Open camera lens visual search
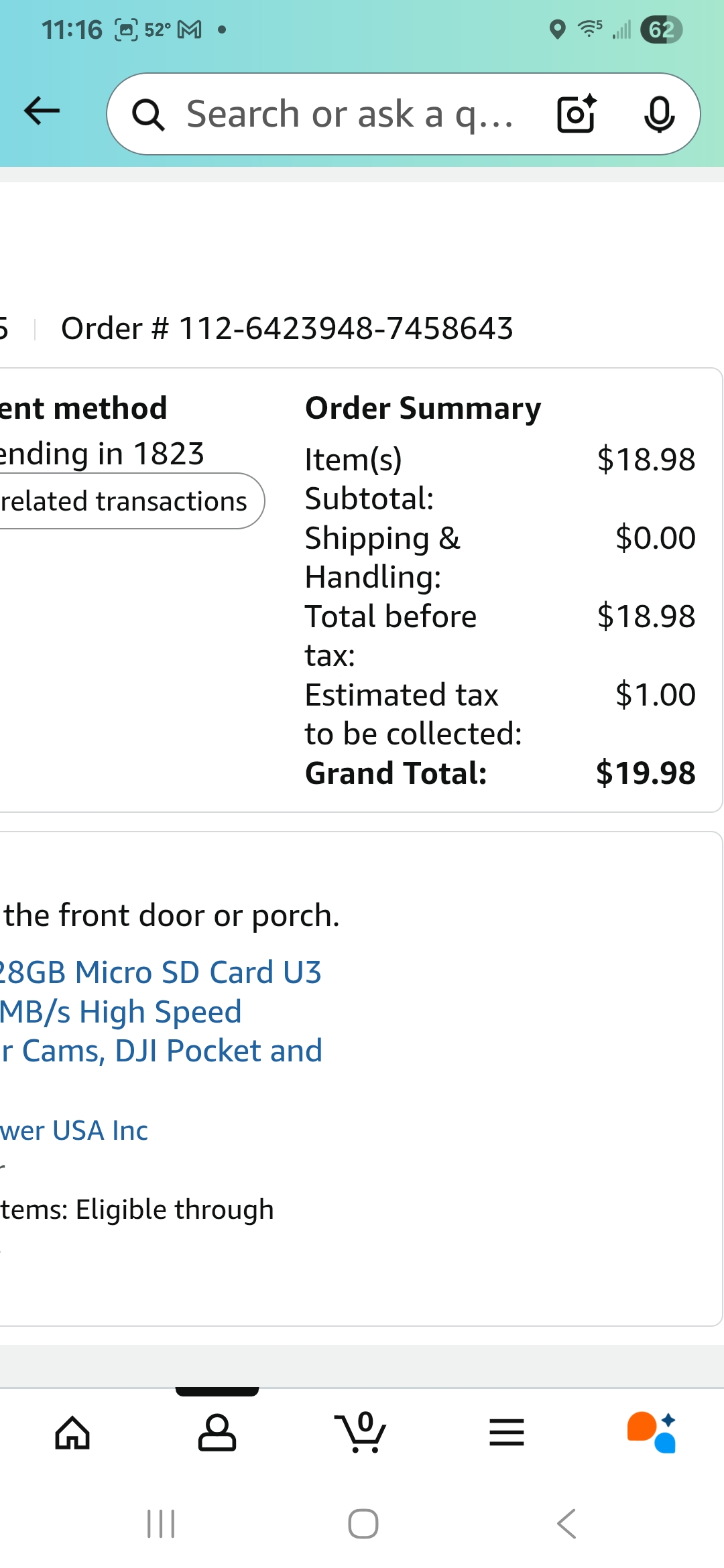 coord(577,114)
